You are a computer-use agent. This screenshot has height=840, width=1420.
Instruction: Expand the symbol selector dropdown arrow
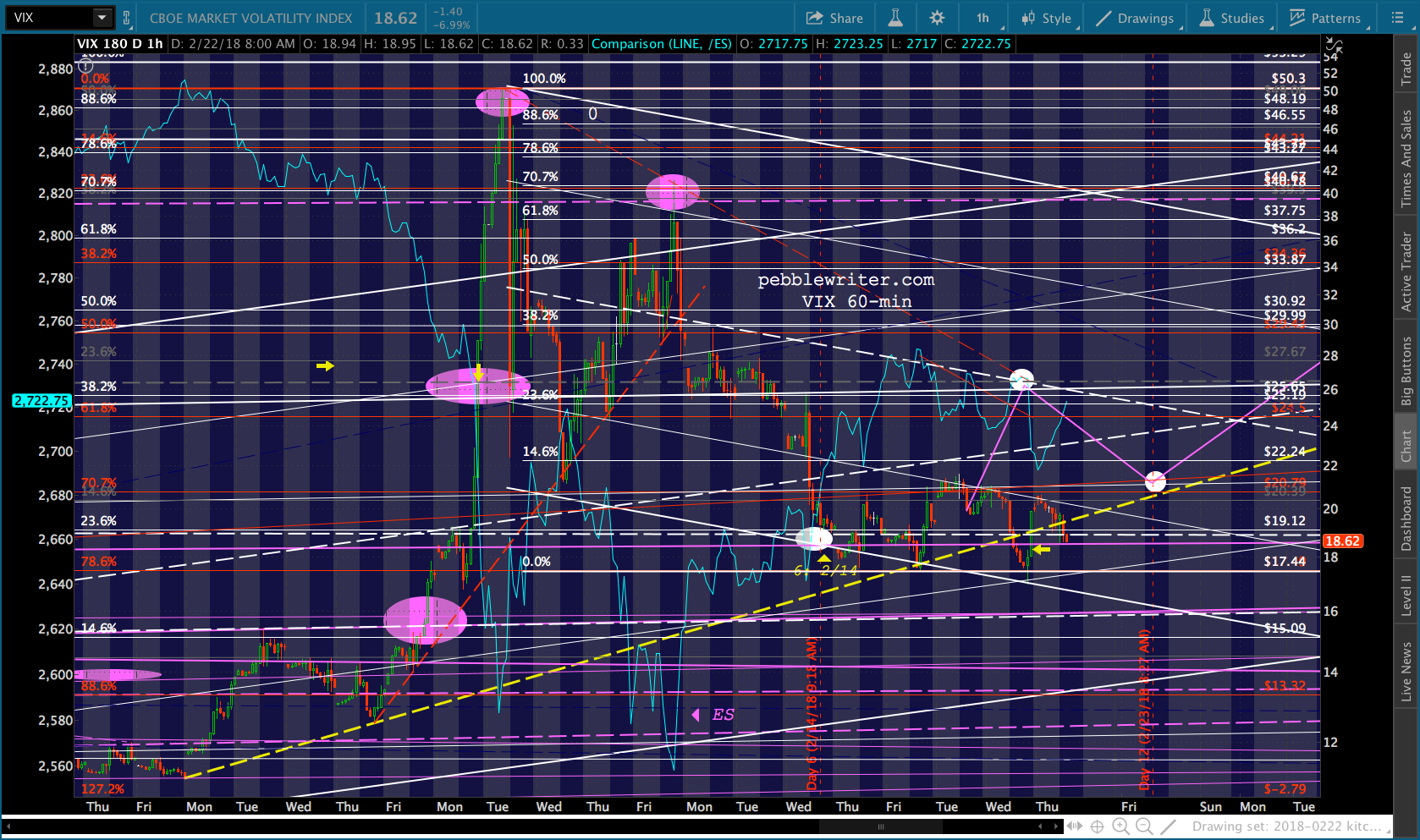(x=102, y=18)
